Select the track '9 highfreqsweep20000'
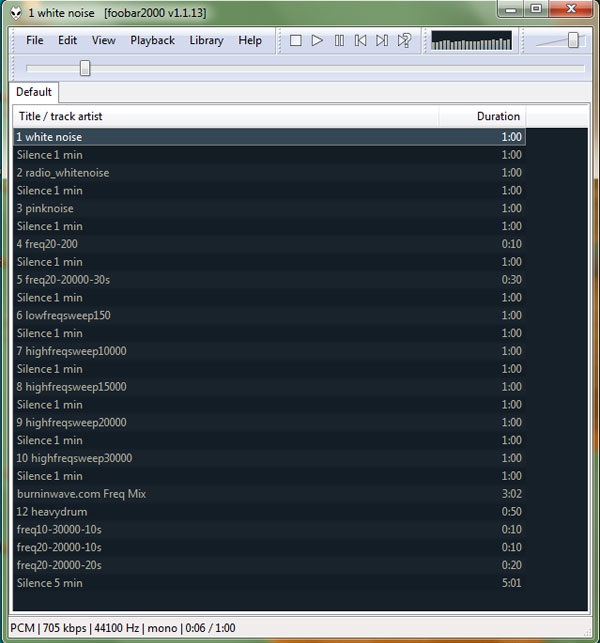The width and height of the screenshot is (600, 643). click(269, 422)
